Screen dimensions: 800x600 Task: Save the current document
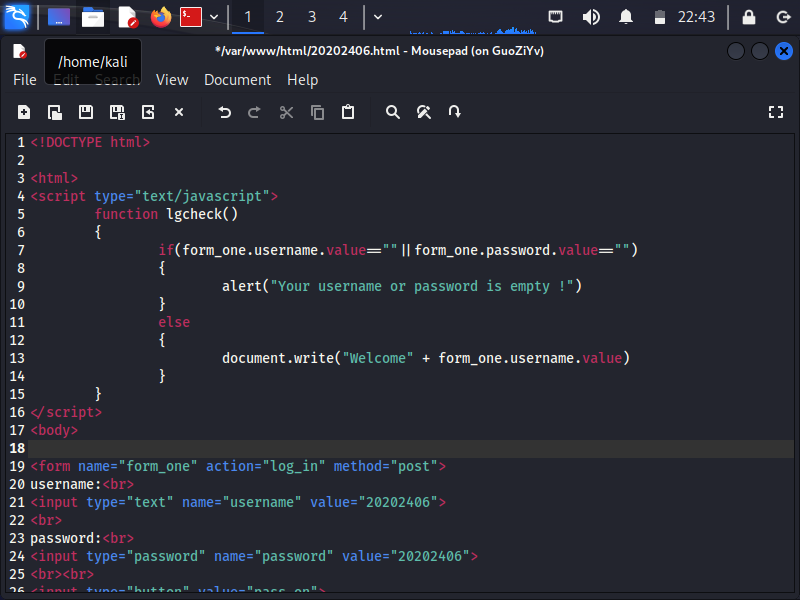(86, 112)
